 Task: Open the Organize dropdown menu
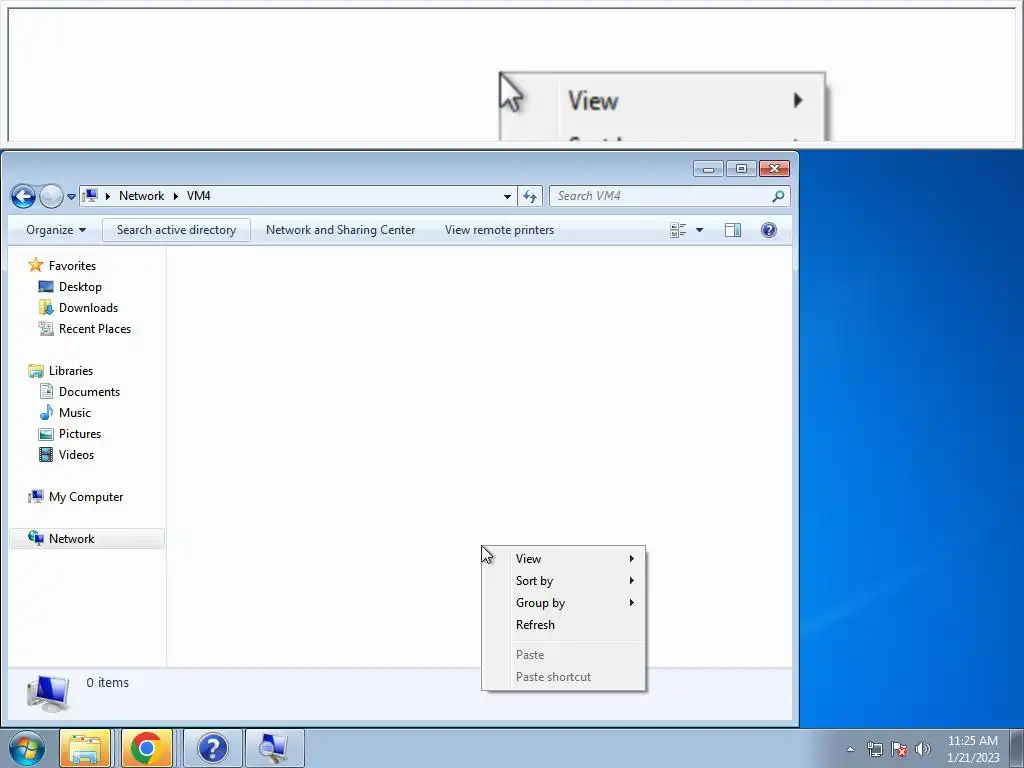[x=56, y=230]
